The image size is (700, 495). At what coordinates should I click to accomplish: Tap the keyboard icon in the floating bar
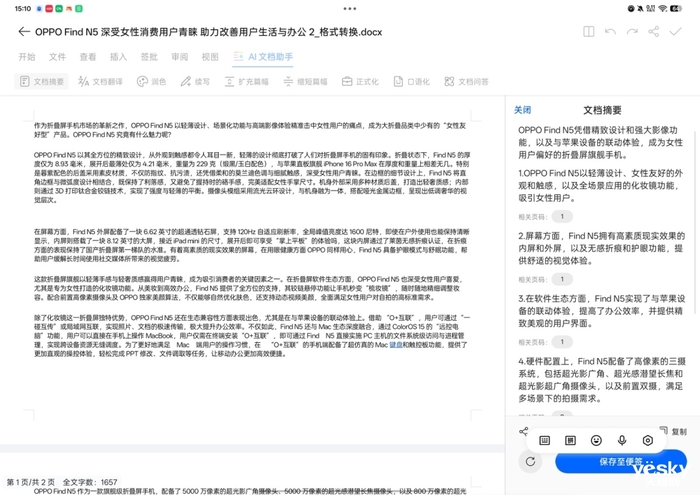click(x=544, y=441)
